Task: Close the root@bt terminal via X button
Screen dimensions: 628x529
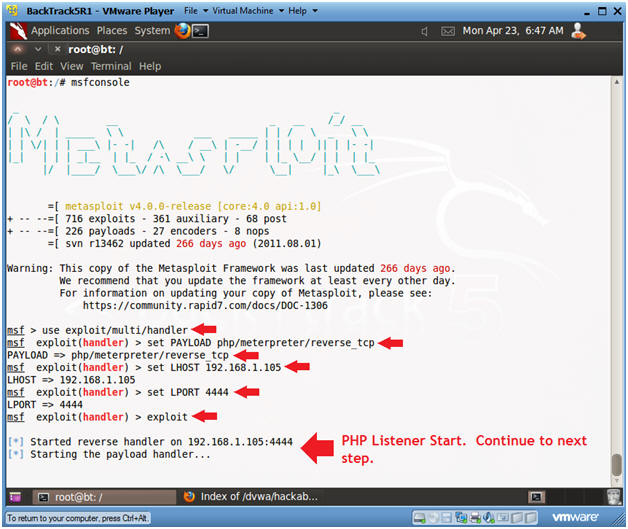Action: click(x=57, y=49)
